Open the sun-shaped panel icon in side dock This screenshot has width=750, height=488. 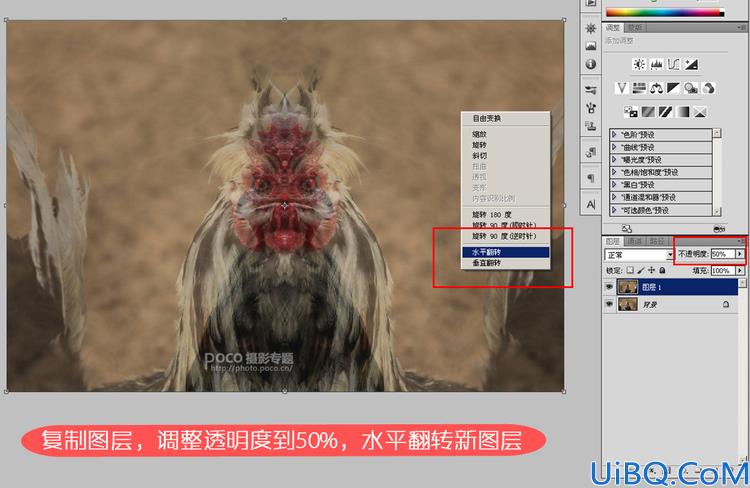click(591, 28)
